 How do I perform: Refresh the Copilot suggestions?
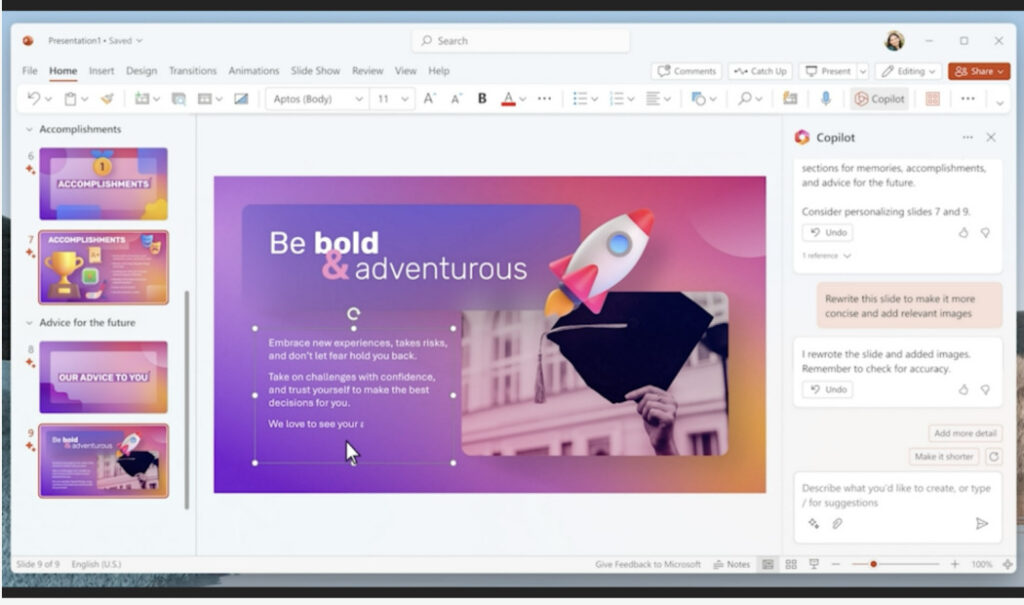(x=993, y=456)
